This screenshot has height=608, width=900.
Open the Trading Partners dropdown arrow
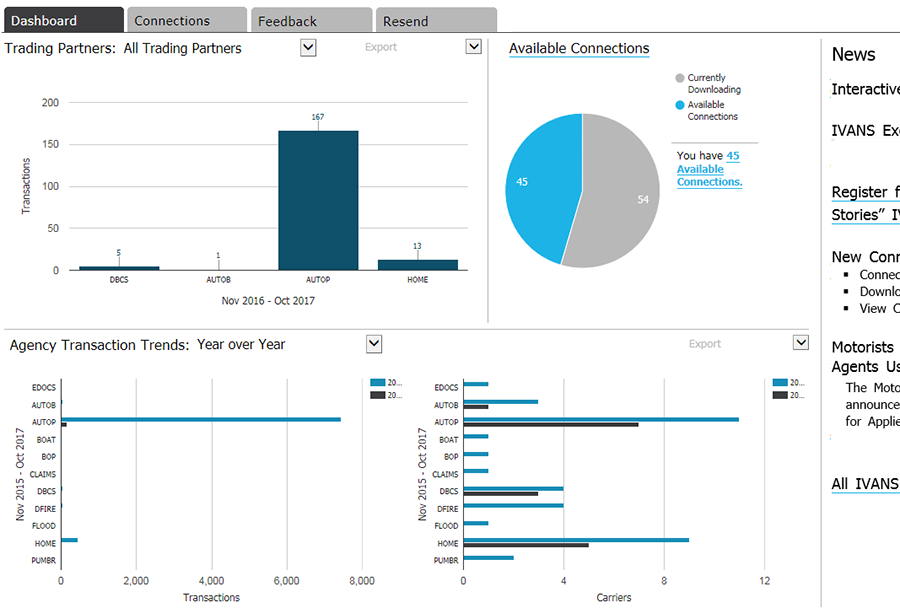308,47
